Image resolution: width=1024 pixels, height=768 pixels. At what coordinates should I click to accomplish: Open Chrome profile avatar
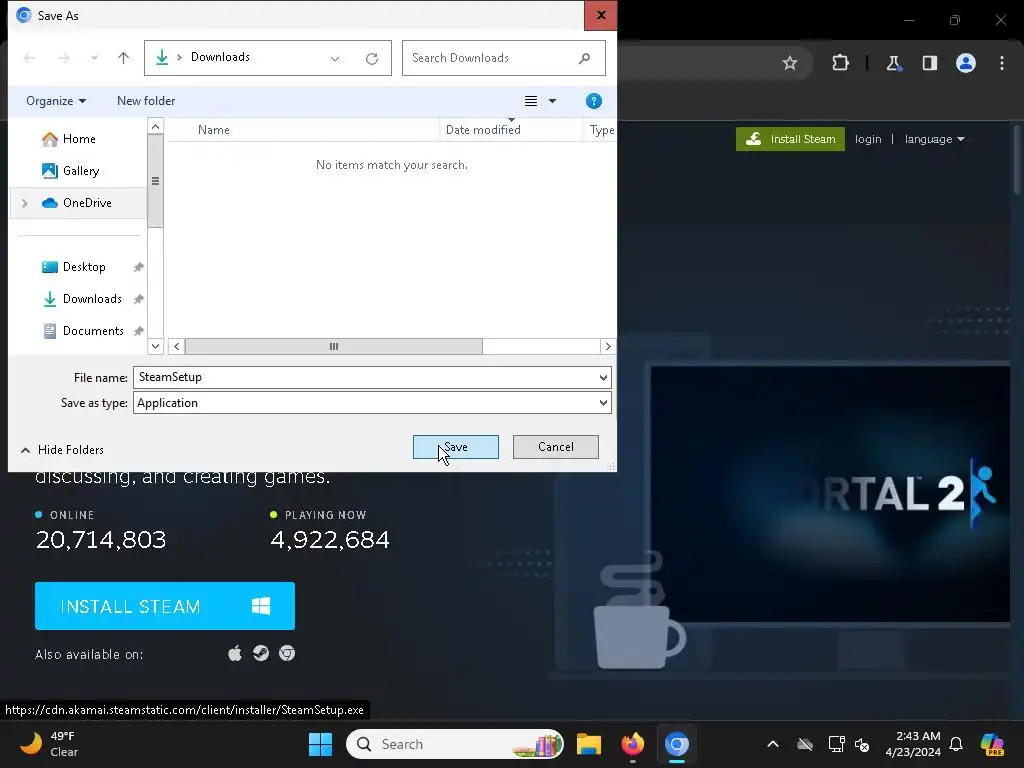pyautogui.click(x=966, y=63)
